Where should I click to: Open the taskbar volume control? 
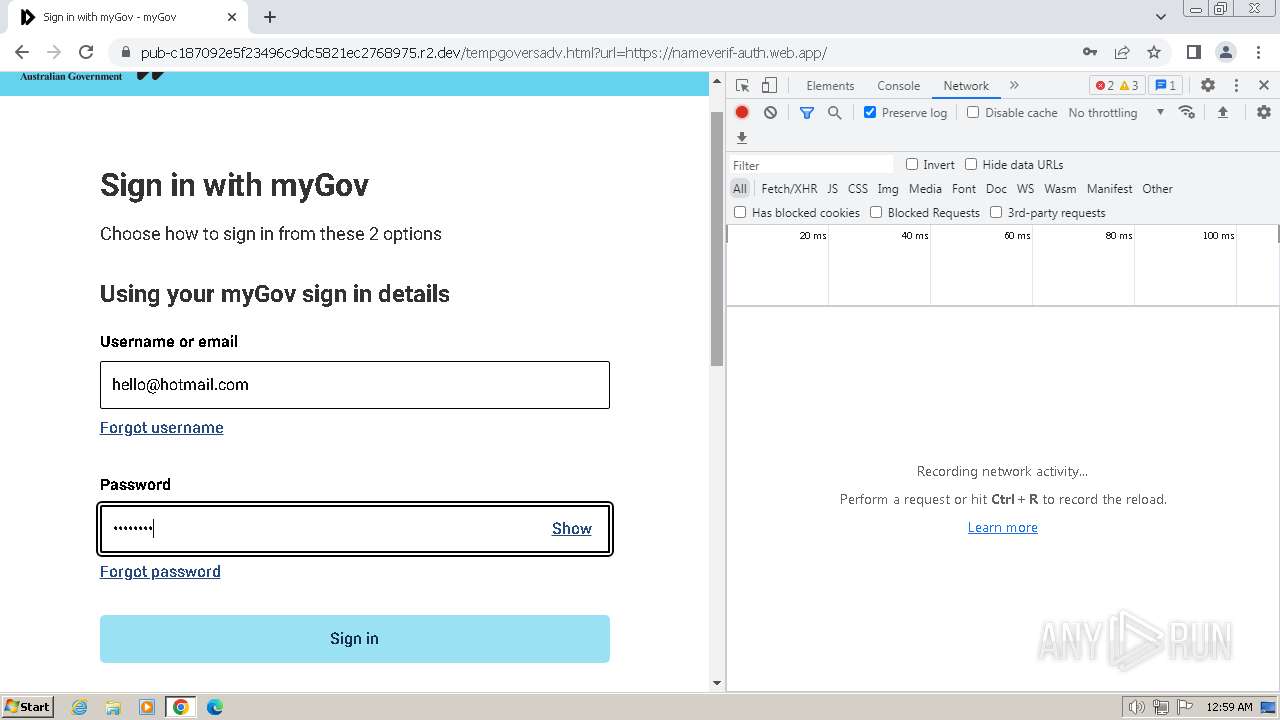click(x=1137, y=707)
